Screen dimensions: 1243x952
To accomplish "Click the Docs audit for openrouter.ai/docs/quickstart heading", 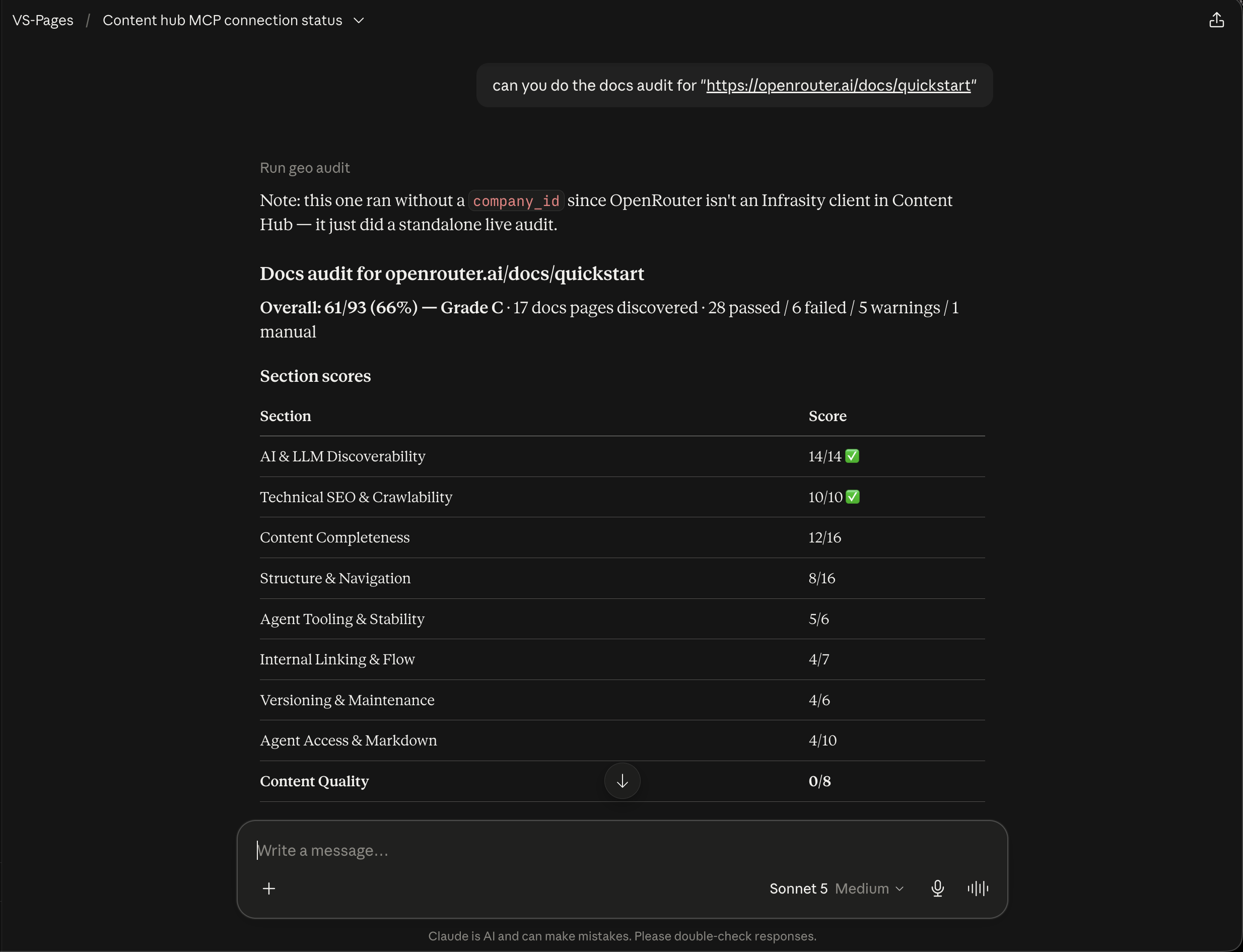I will pos(452,274).
